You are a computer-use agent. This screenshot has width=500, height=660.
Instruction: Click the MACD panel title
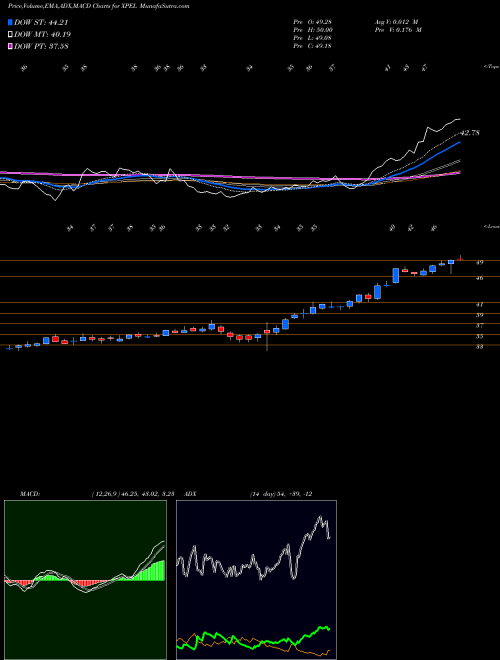pyautogui.click(x=29, y=494)
